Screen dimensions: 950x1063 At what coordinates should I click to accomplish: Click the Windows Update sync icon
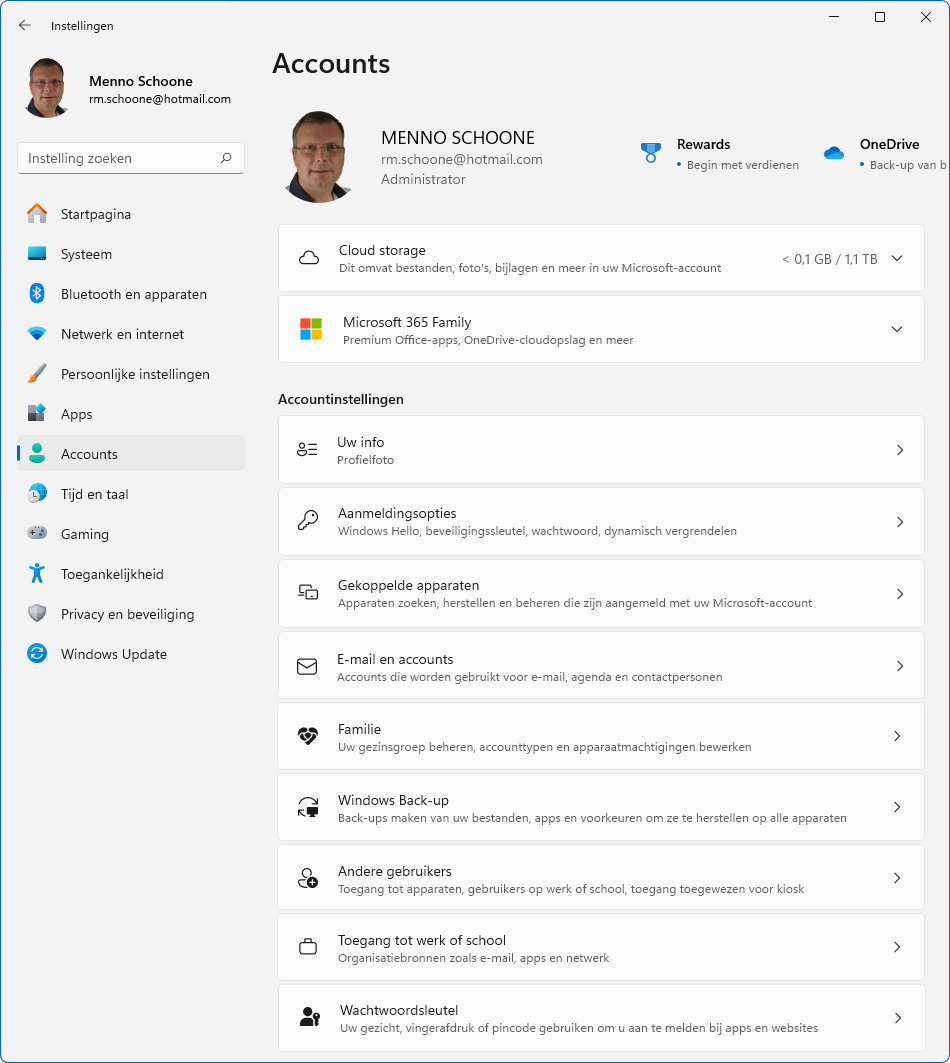click(37, 654)
